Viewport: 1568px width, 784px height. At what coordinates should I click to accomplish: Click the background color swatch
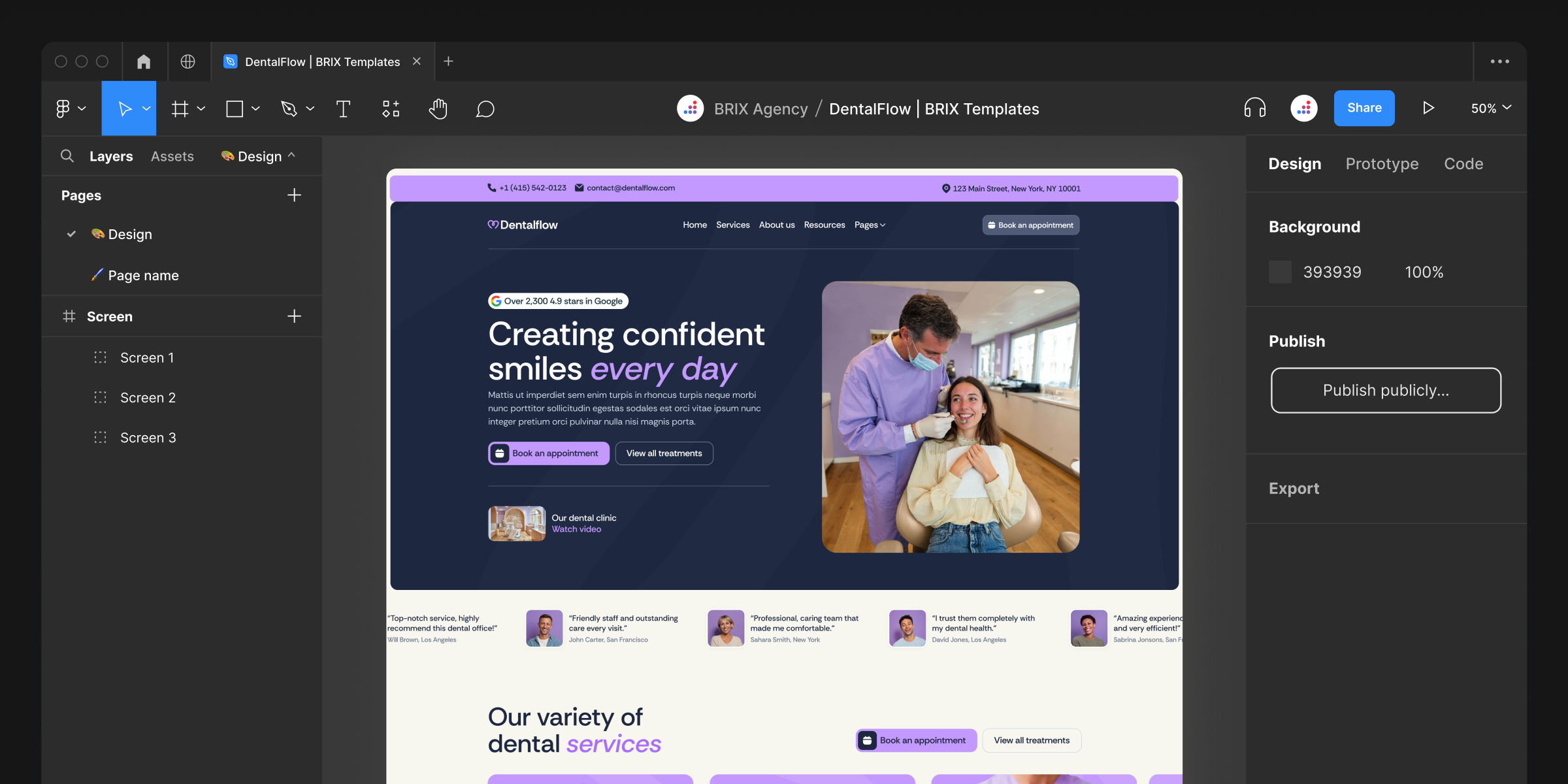click(1280, 272)
